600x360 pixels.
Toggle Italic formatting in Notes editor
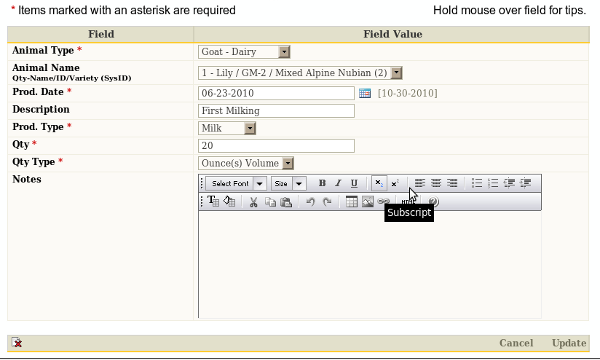point(338,183)
